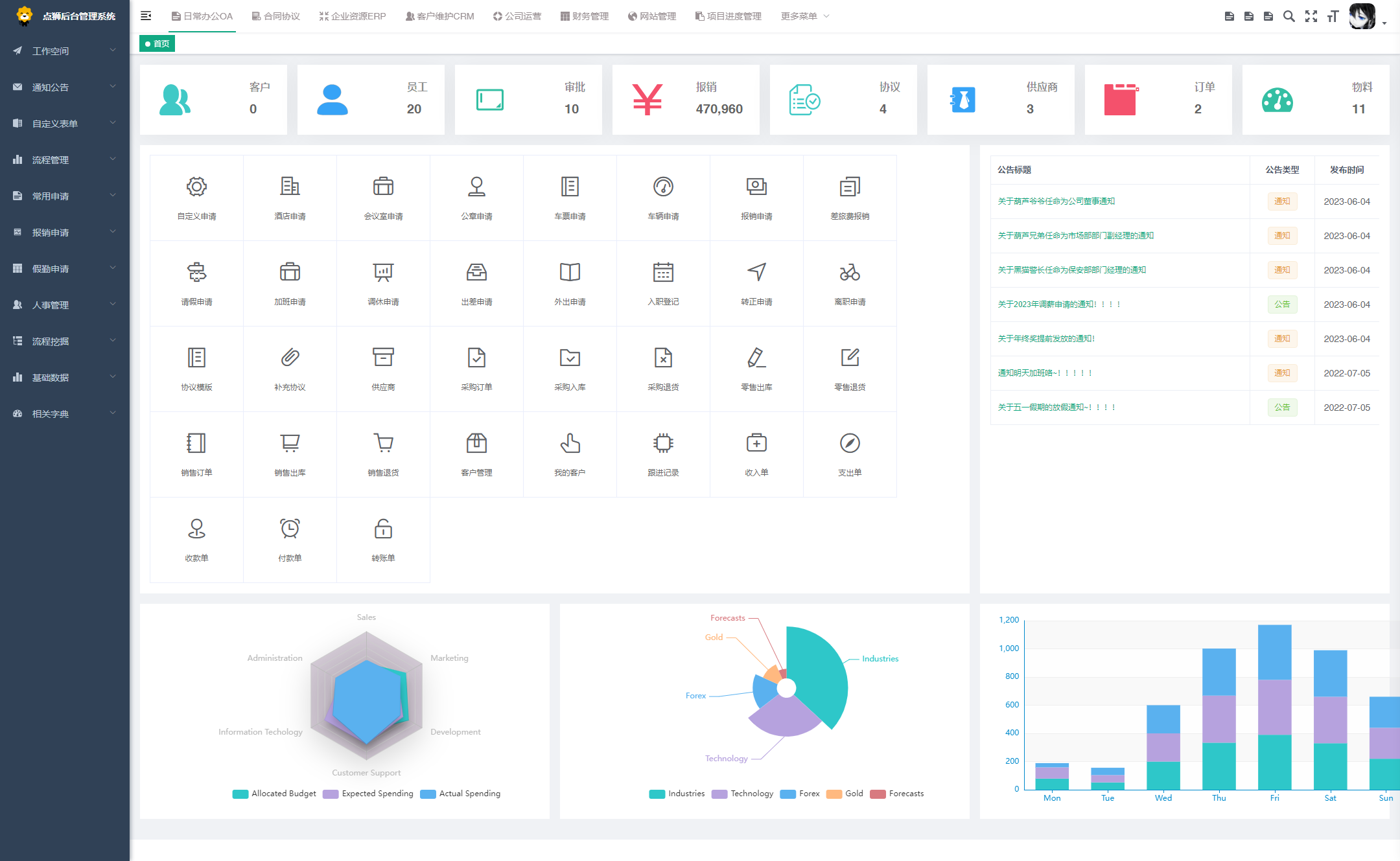
Task: Select the purchase order (采购订单) icon
Action: pyautogui.click(x=476, y=358)
